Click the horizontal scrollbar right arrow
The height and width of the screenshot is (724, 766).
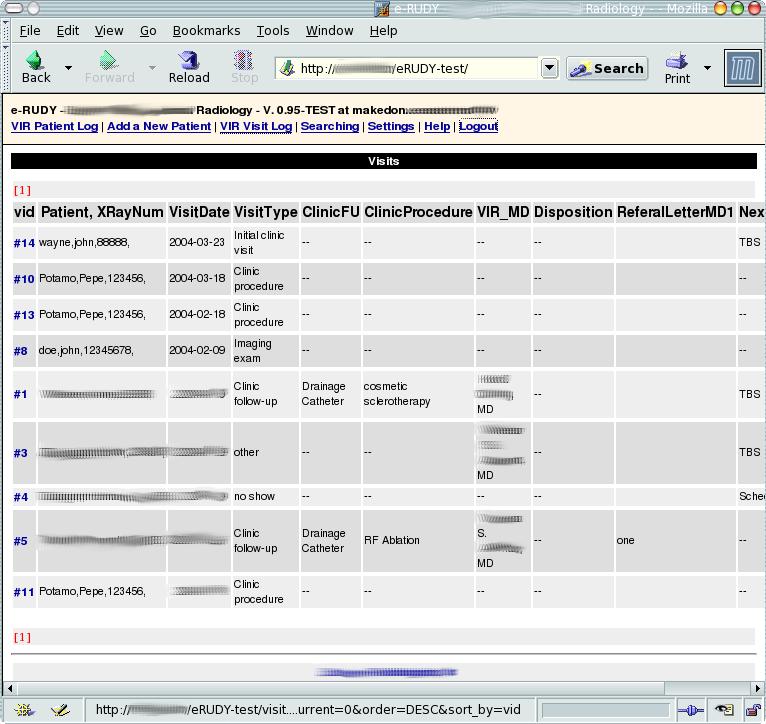[757, 688]
